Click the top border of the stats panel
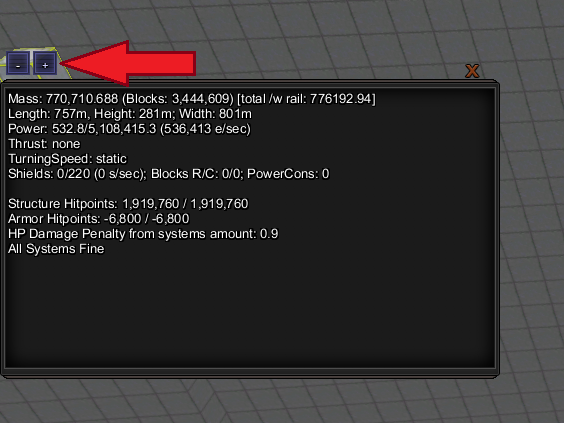This screenshot has height=423, width=564. (x=250, y=84)
